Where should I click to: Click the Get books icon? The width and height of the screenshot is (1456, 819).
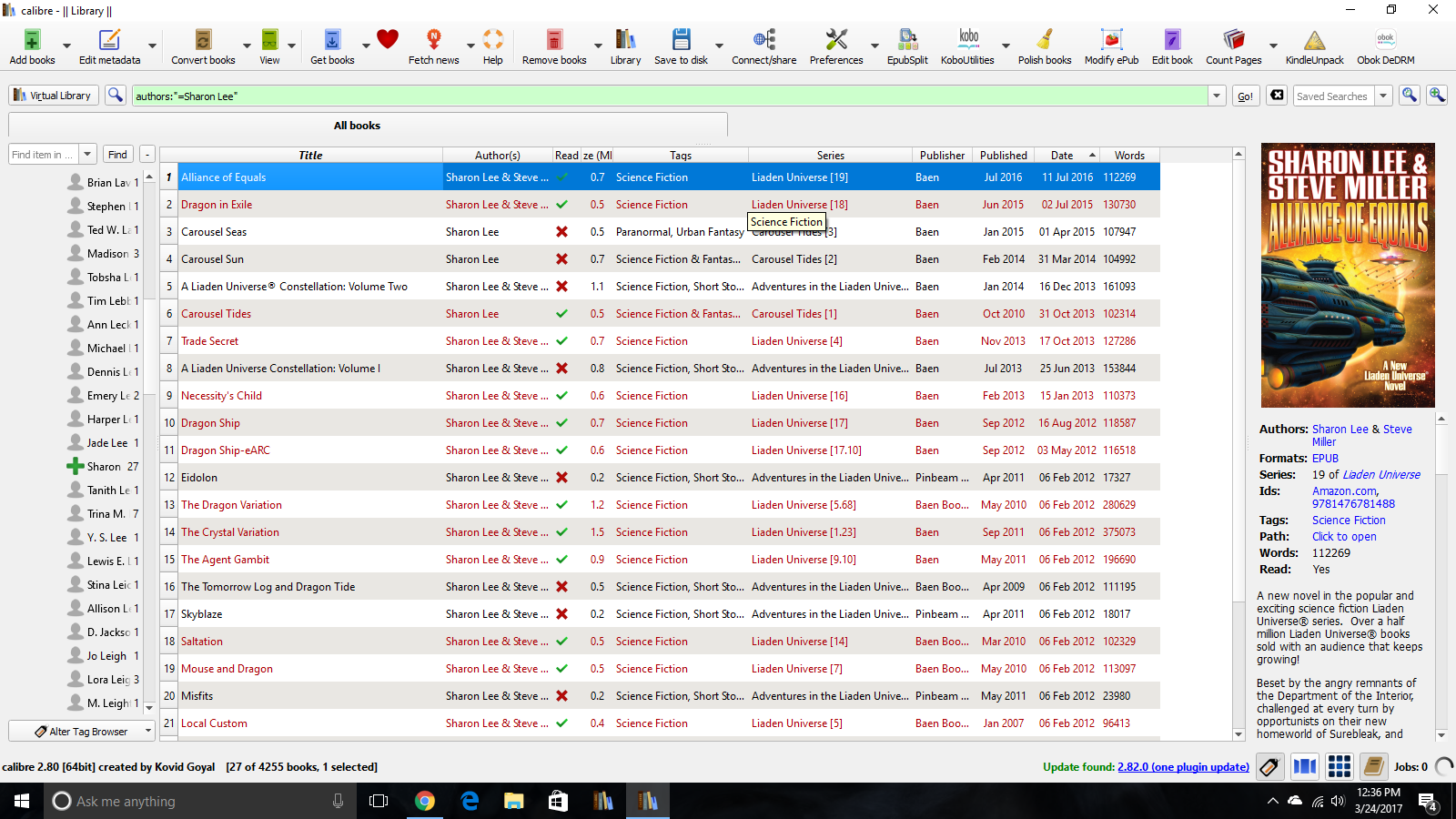332,40
